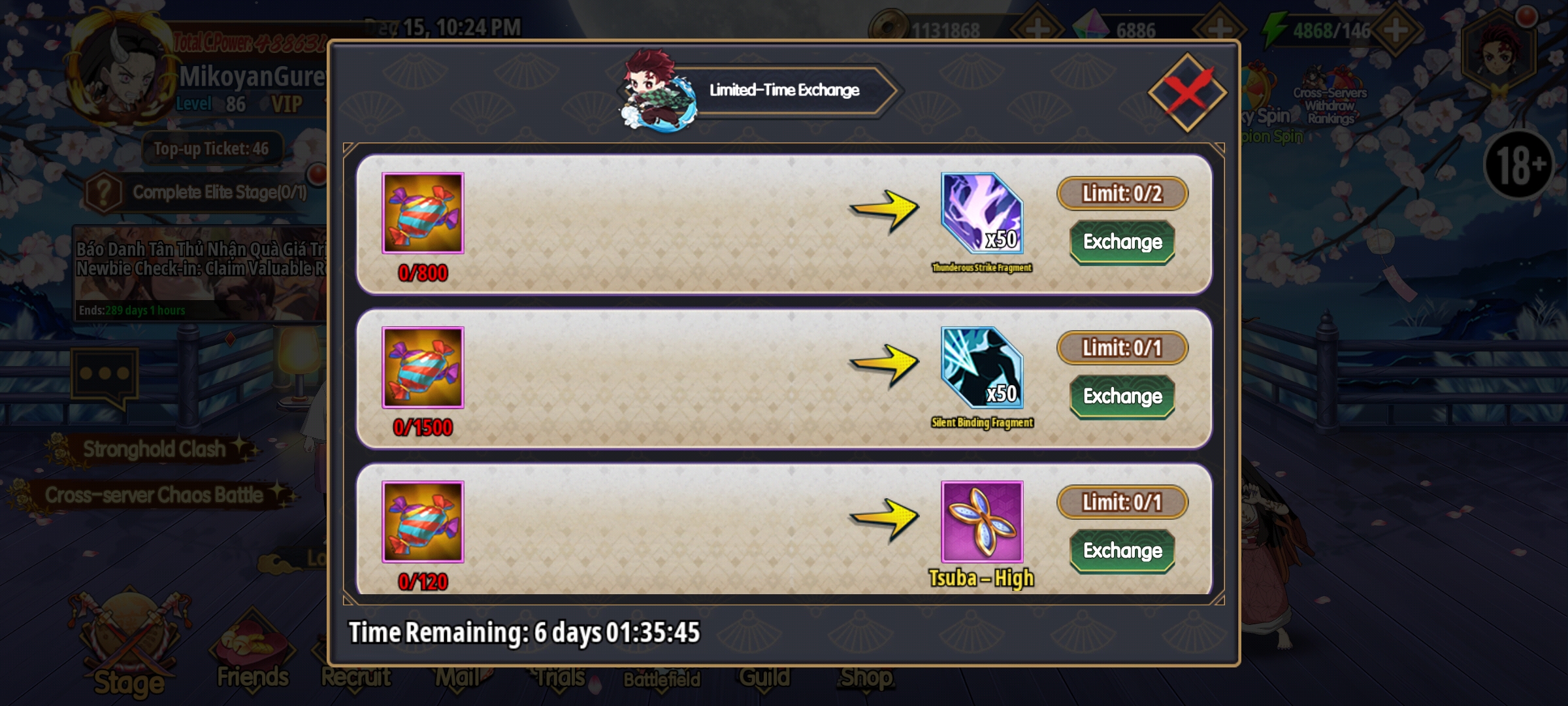Viewport: 1568px width, 706px height.
Task: Open the Shop menu
Action: coord(866,677)
